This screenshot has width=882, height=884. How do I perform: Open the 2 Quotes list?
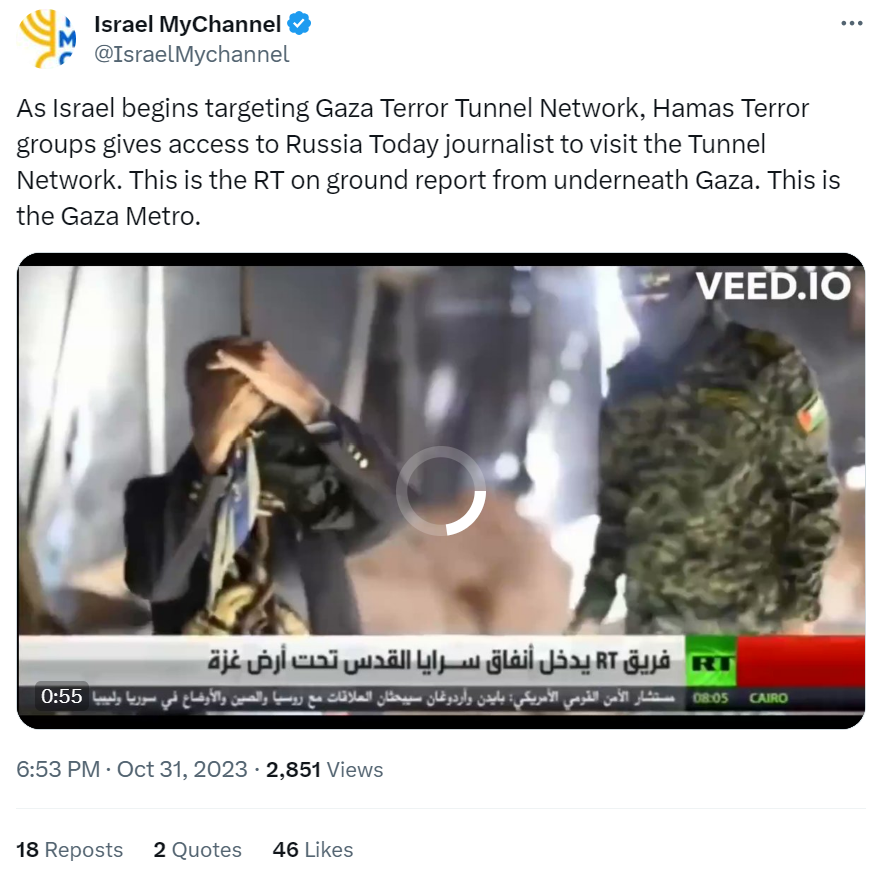coord(197,850)
